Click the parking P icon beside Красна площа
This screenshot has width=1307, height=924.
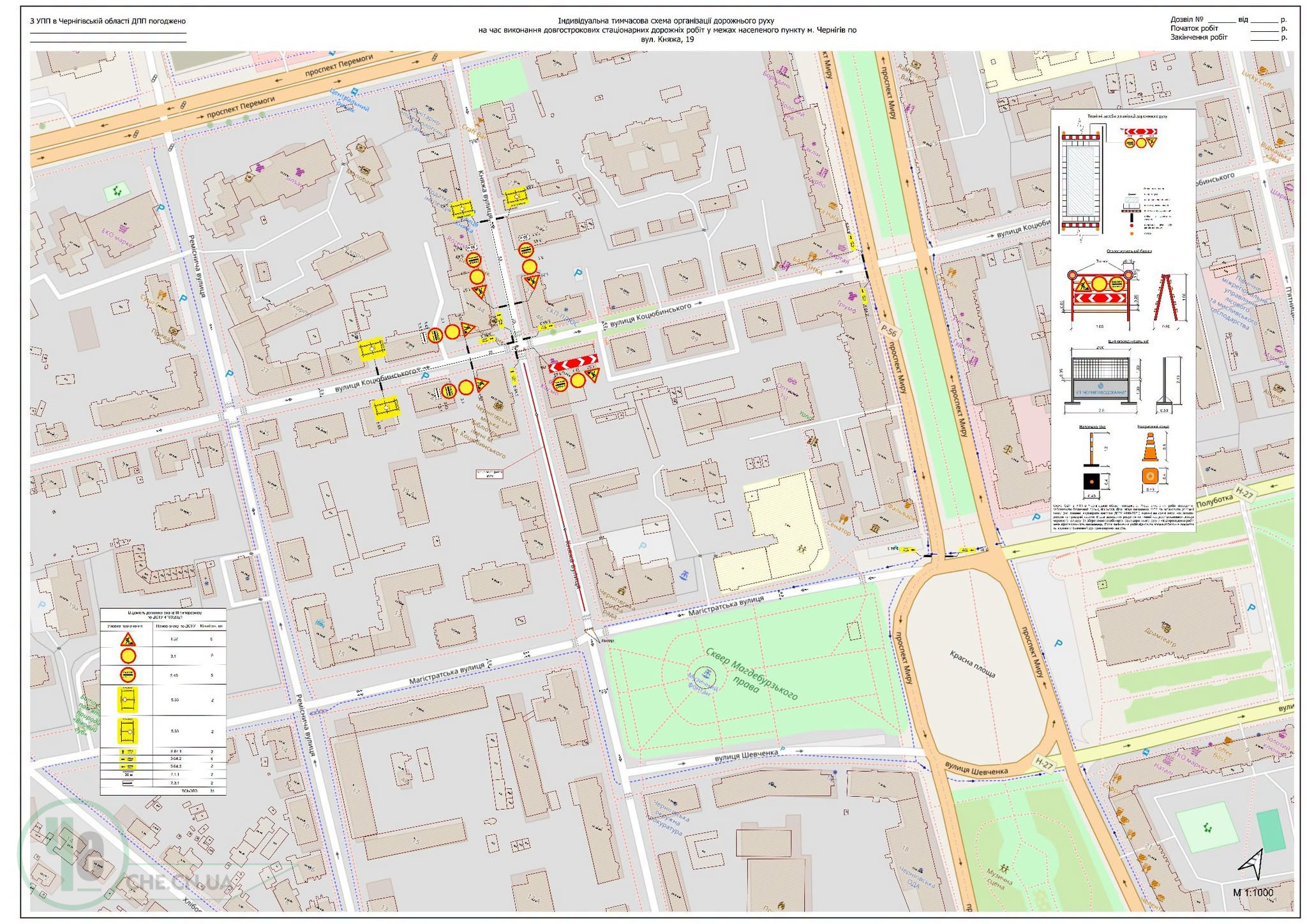click(1058, 644)
